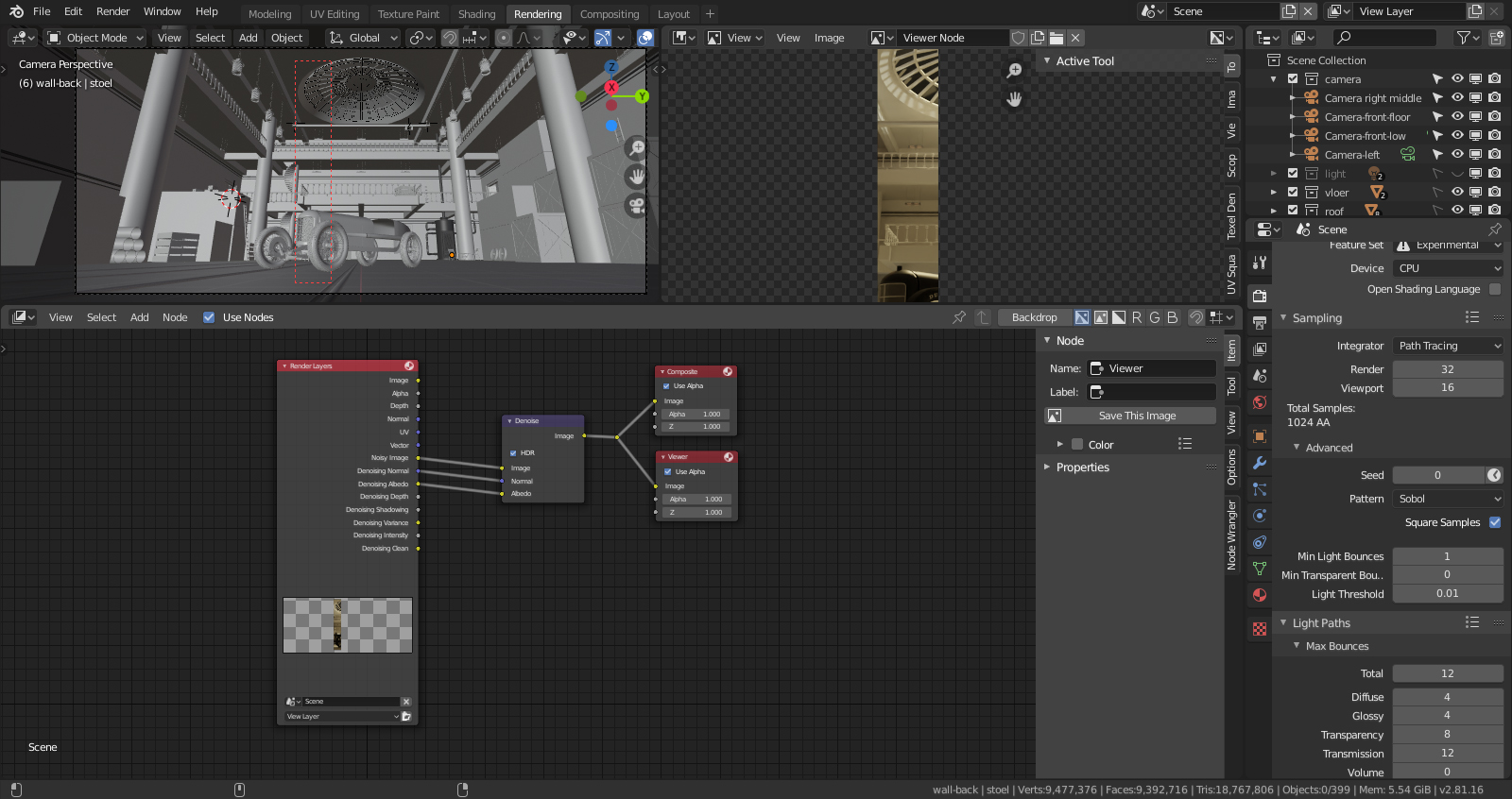Open image folder icon next to Viewer Node
The width and height of the screenshot is (1512, 799).
1057,38
